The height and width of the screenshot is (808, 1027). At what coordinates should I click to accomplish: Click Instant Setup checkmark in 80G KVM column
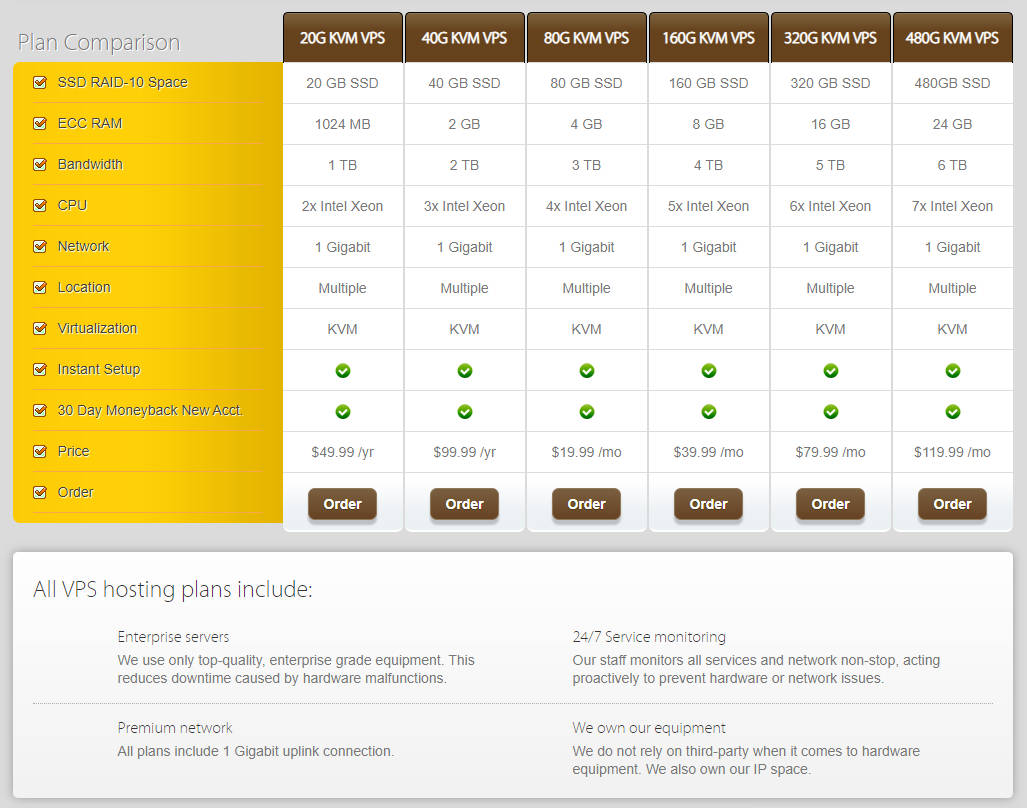[587, 371]
